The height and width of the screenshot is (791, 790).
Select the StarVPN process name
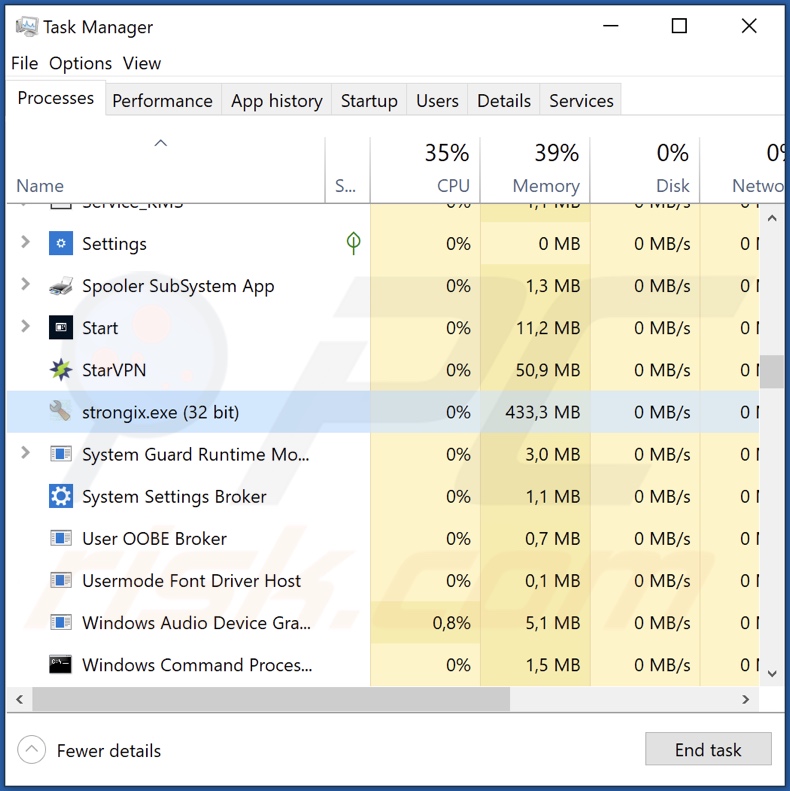click(x=114, y=370)
